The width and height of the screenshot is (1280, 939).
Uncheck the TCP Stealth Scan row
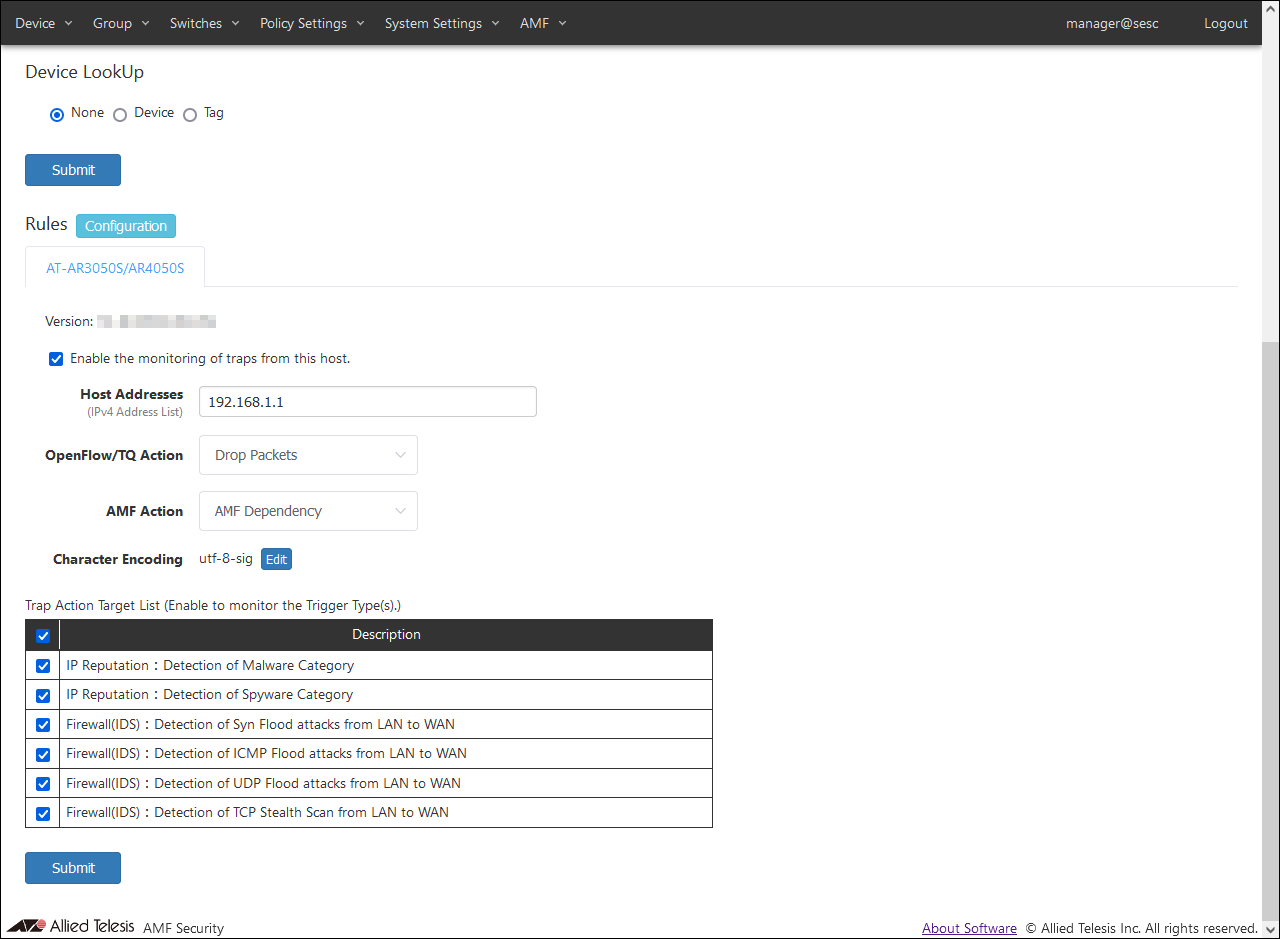43,813
